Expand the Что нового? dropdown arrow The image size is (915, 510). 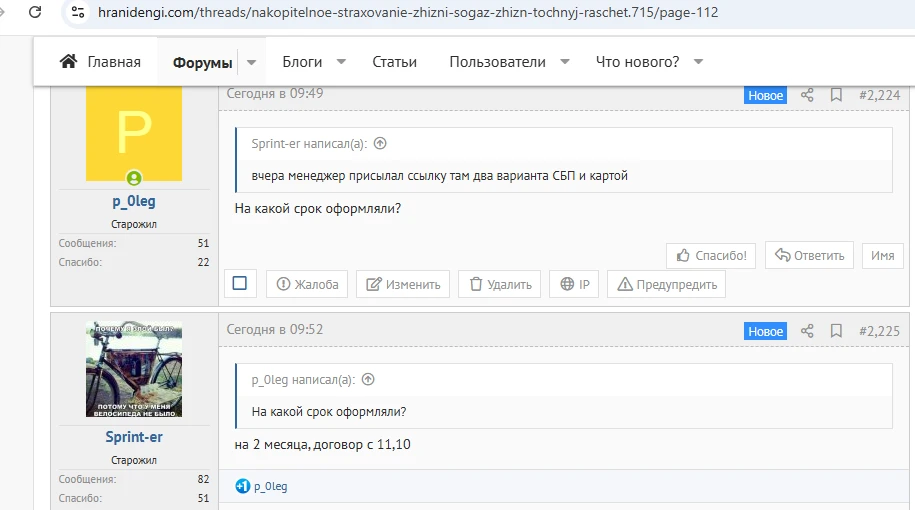[699, 61]
